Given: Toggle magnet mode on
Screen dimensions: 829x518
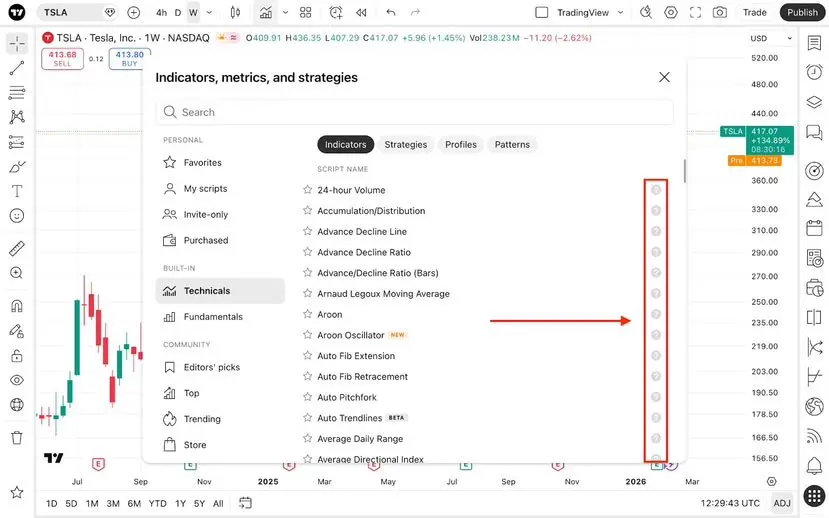Looking at the screenshot, I should click(x=17, y=306).
